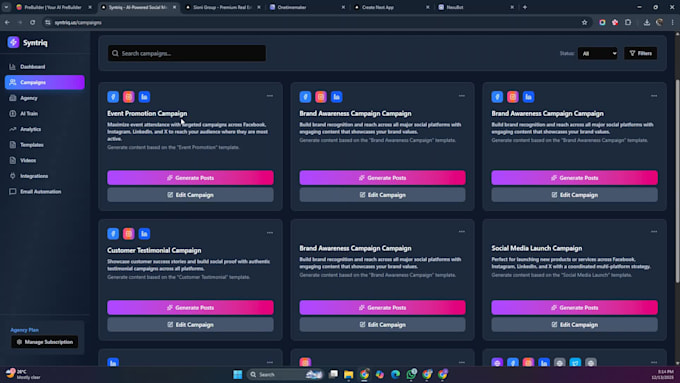Open the Email Automation envelope icon
The width and height of the screenshot is (680, 383).
click(13, 192)
